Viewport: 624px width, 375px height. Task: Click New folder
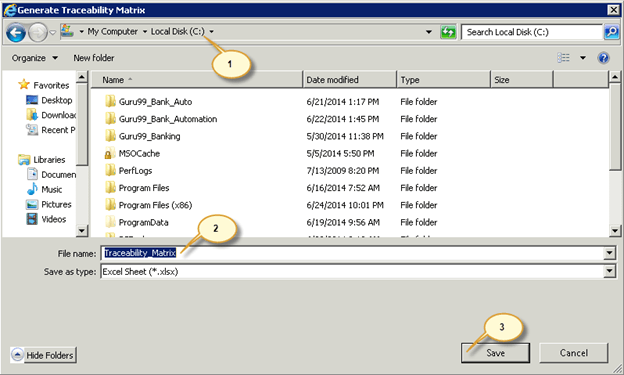click(x=94, y=58)
